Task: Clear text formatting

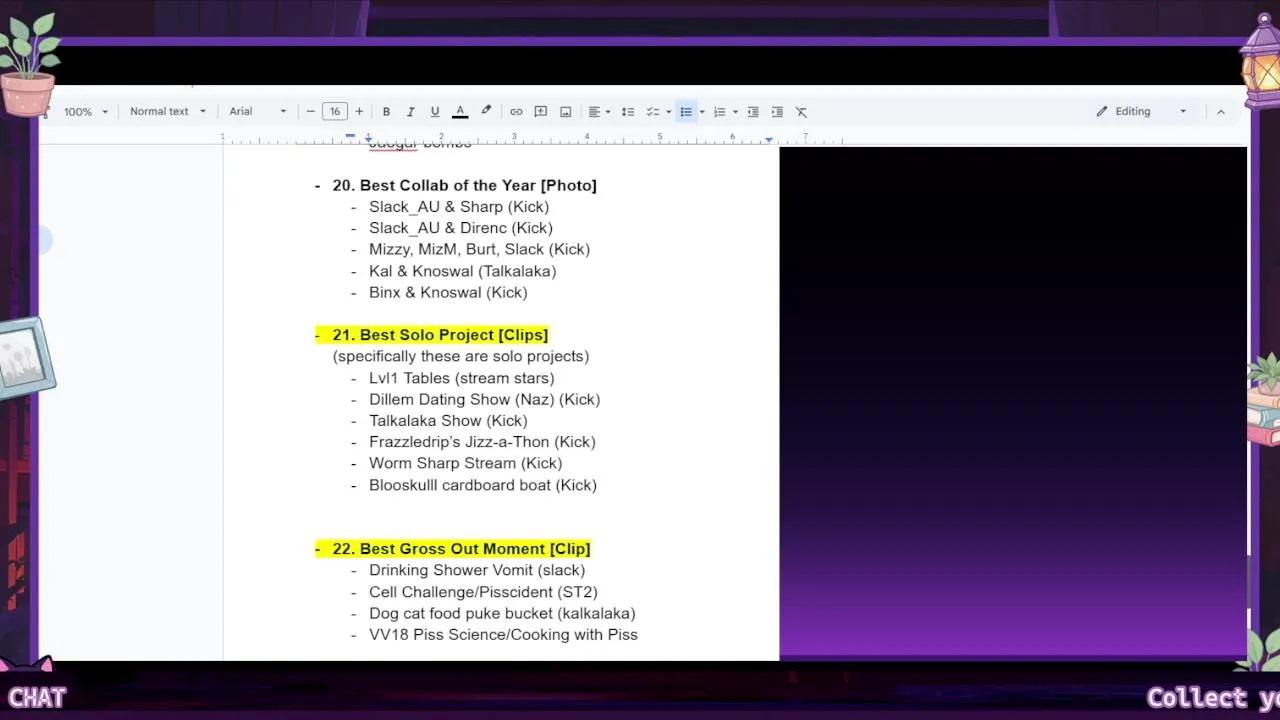Action: tap(801, 112)
